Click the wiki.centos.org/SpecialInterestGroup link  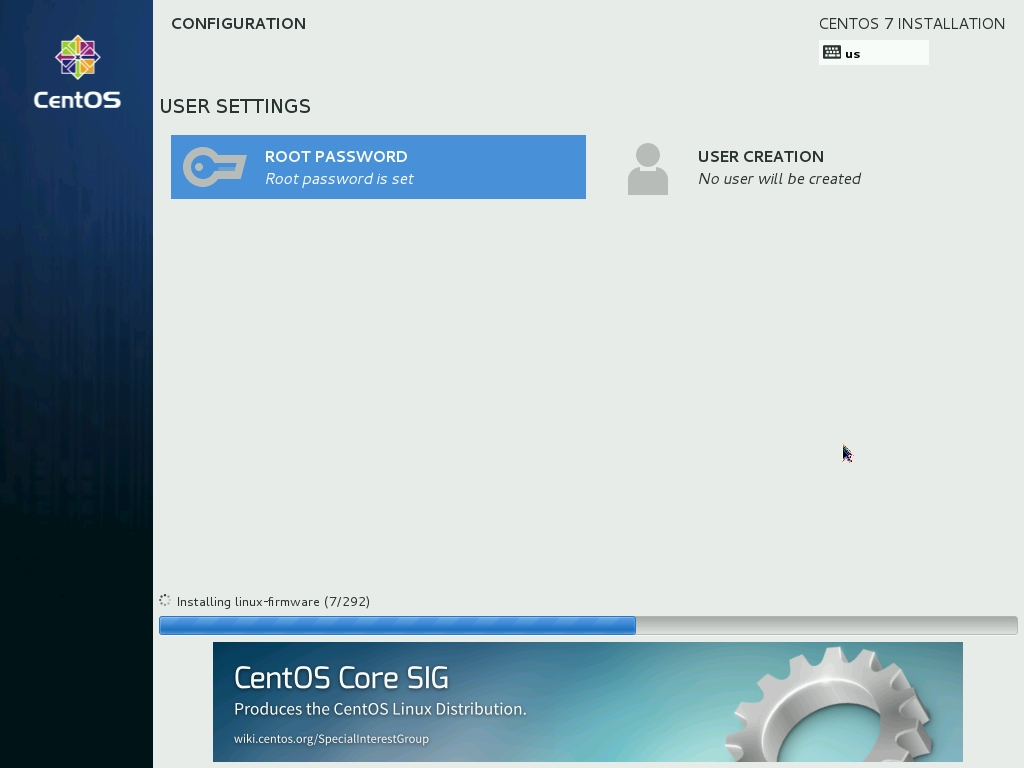331,739
